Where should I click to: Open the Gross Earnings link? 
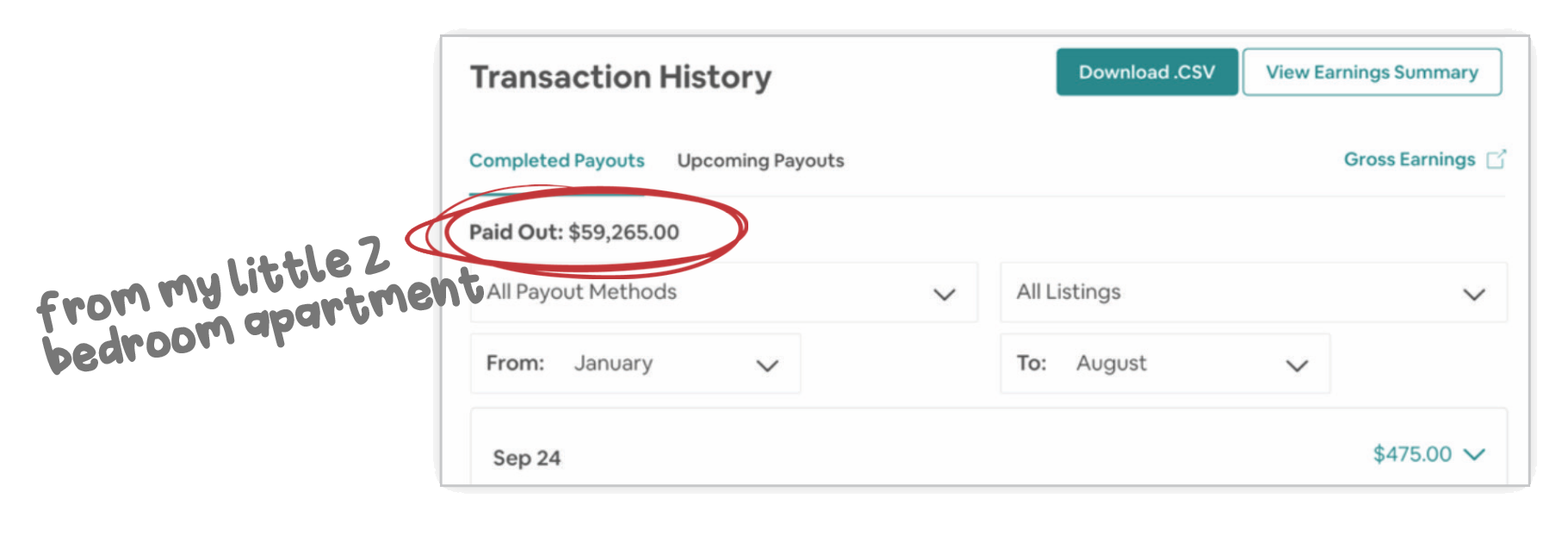click(x=1410, y=159)
